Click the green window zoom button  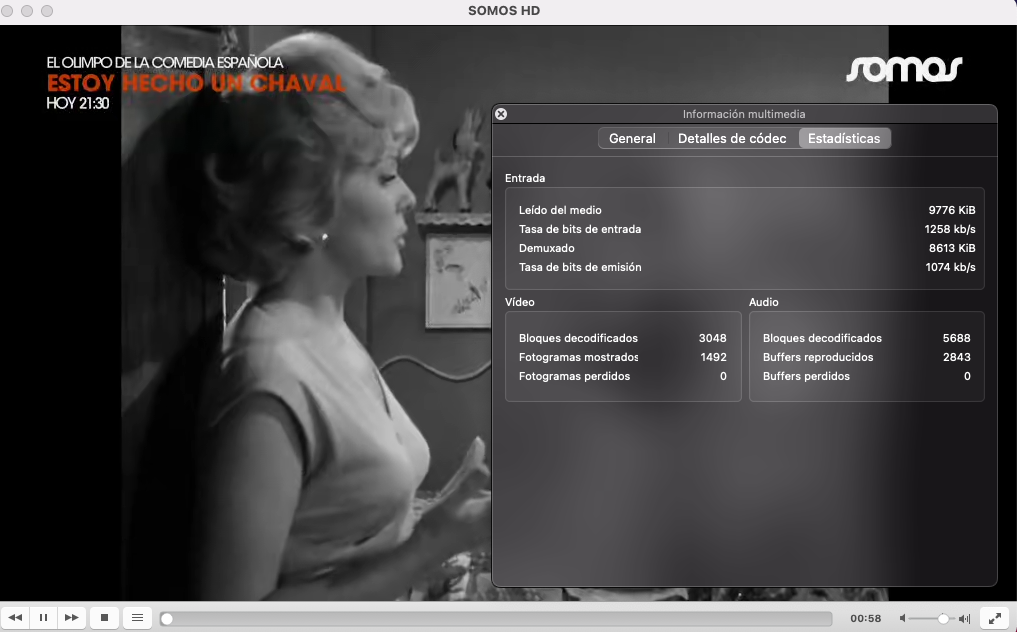point(47,11)
